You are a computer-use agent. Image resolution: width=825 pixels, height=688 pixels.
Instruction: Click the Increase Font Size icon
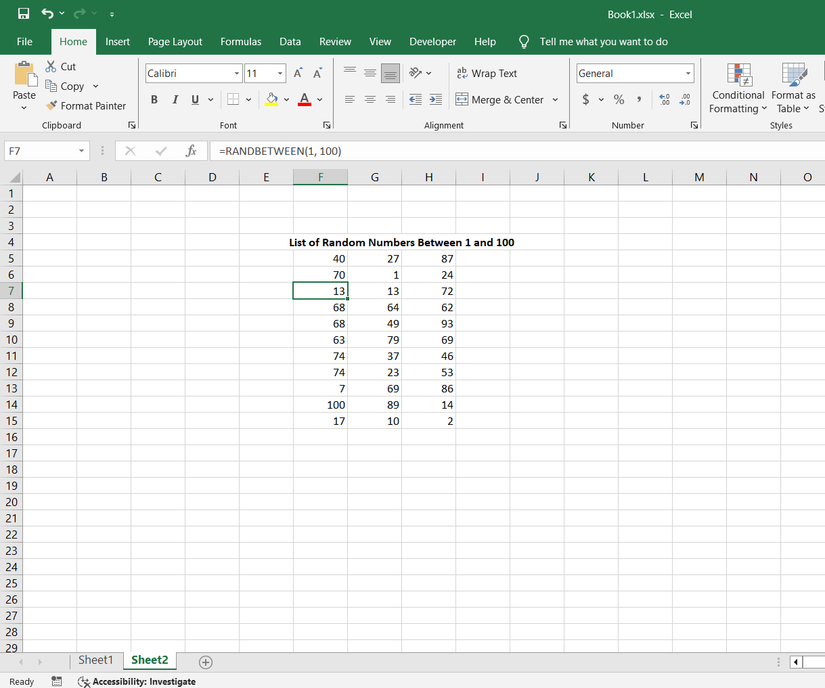[300, 73]
